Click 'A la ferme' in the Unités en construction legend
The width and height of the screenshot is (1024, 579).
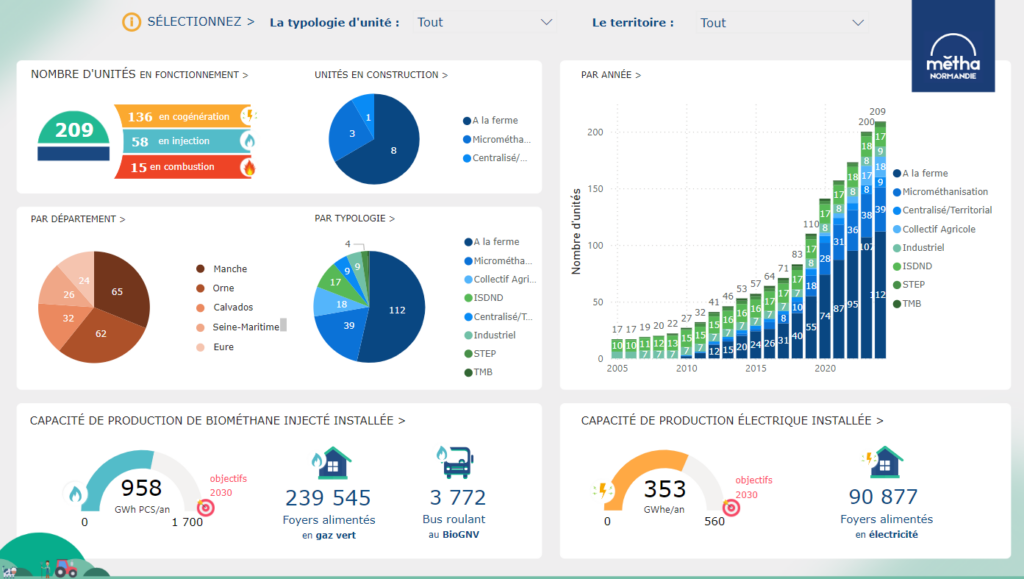pyautogui.click(x=495, y=121)
